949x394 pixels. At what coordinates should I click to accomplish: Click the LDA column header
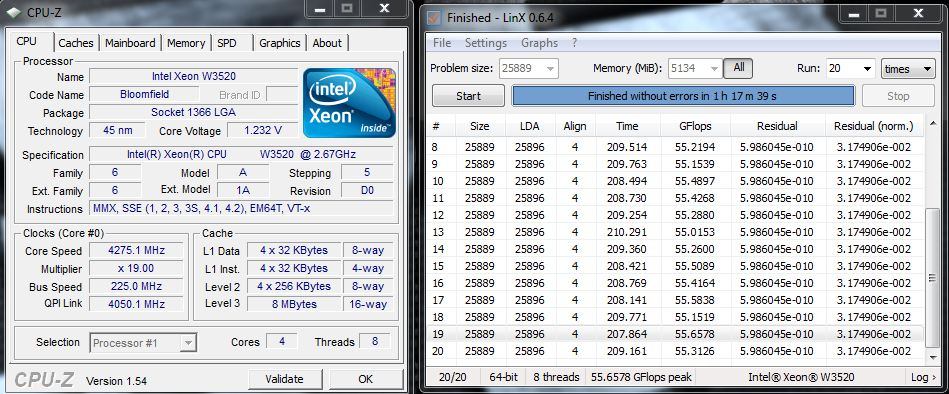[x=530, y=126]
